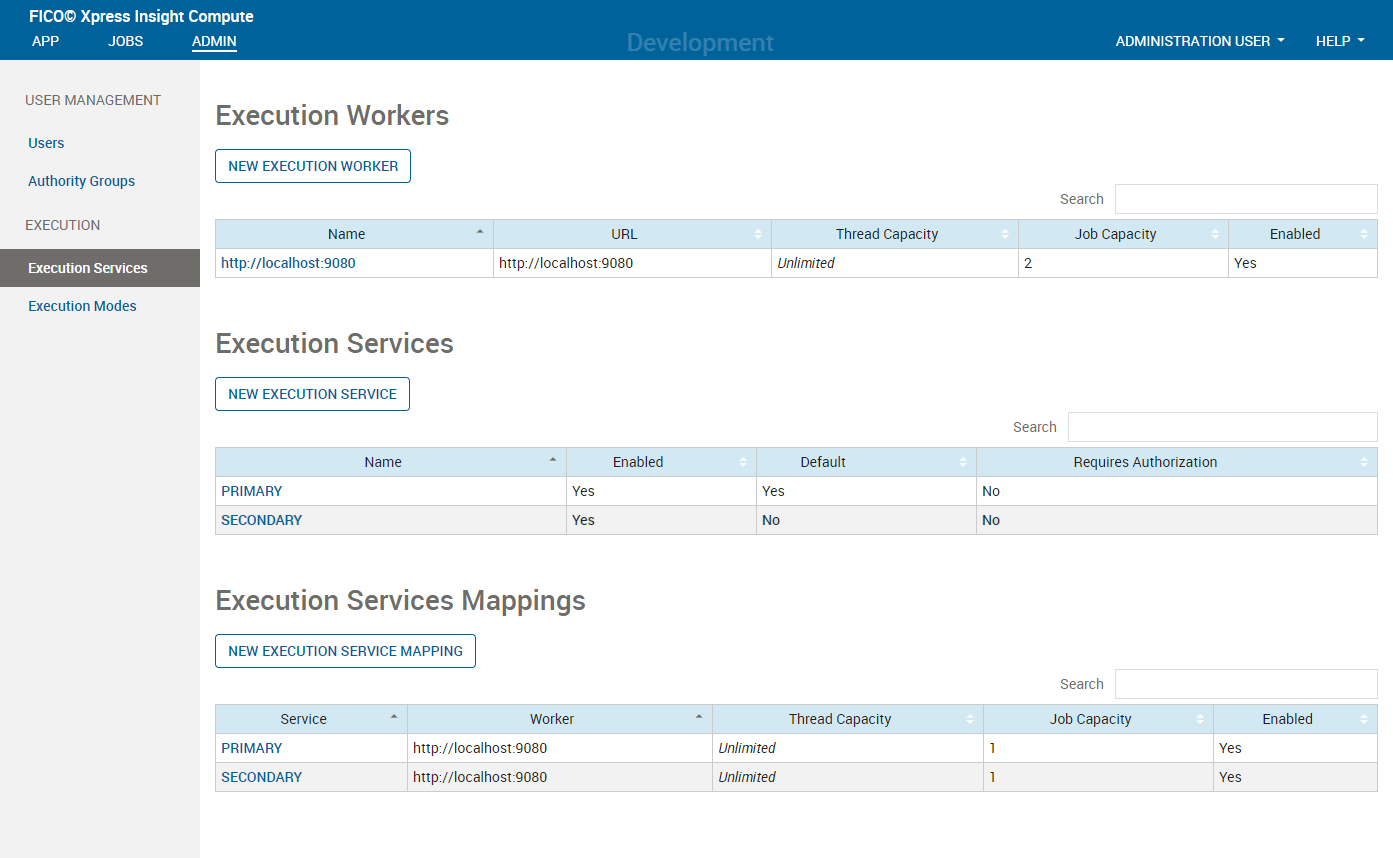Sort workers table by Job Capacity

[1123, 234]
